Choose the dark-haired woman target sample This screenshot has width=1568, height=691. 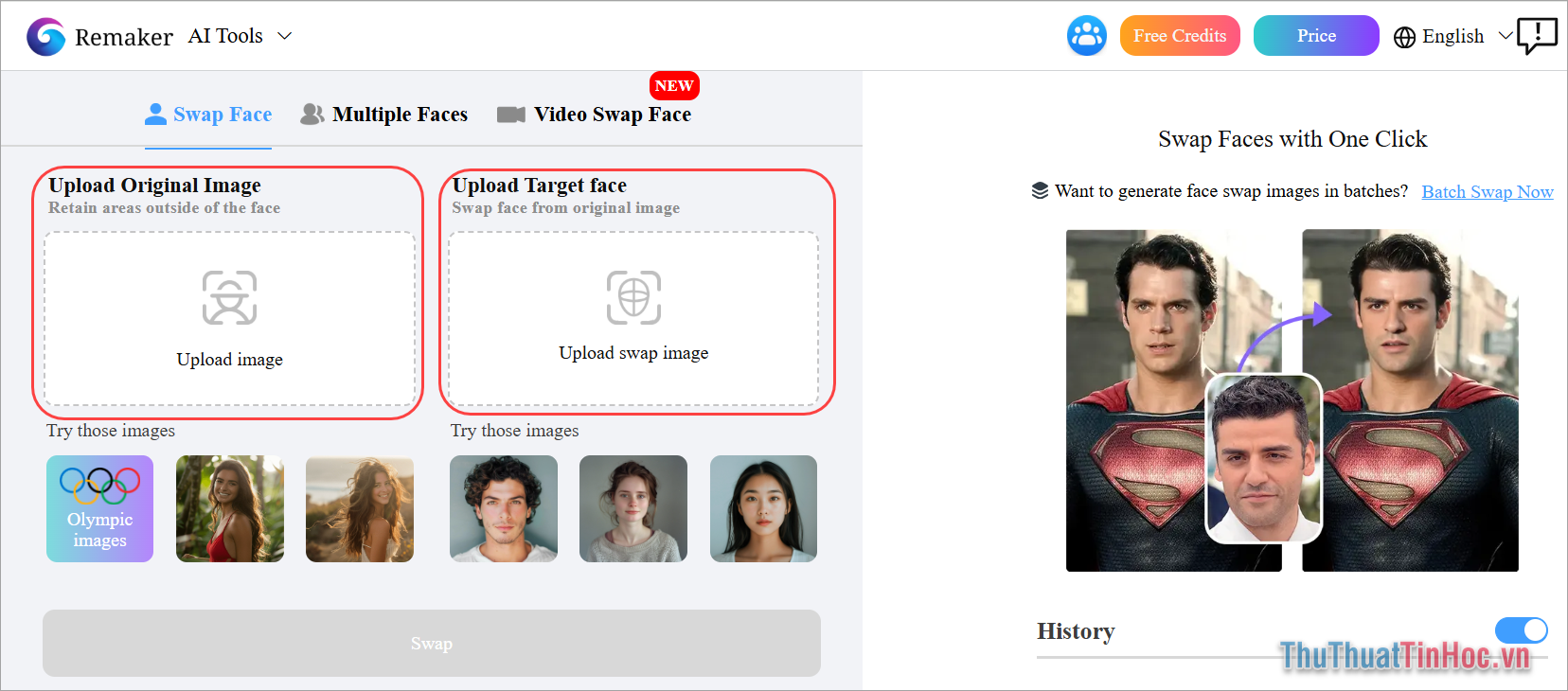[763, 509]
